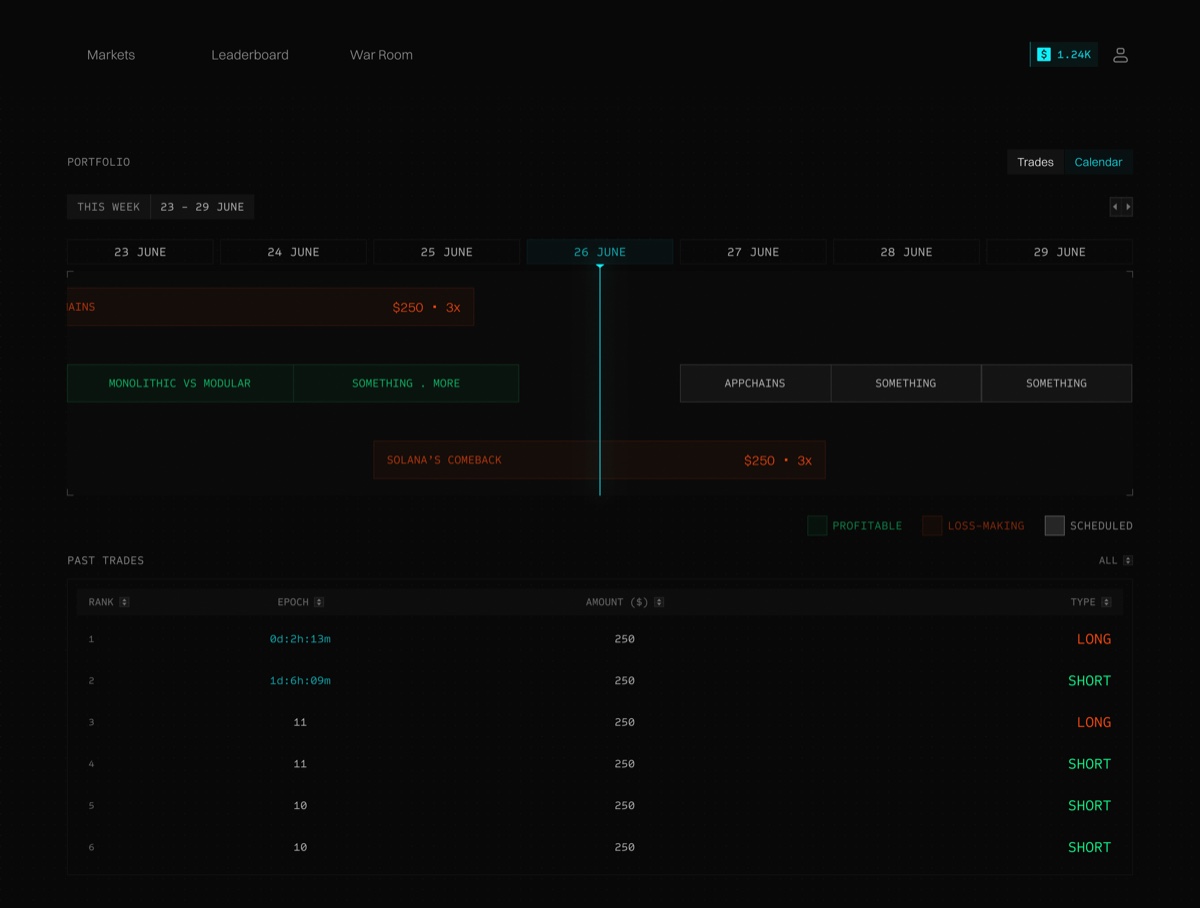Click the LOSS-MAKING legend swatch

[932, 526]
